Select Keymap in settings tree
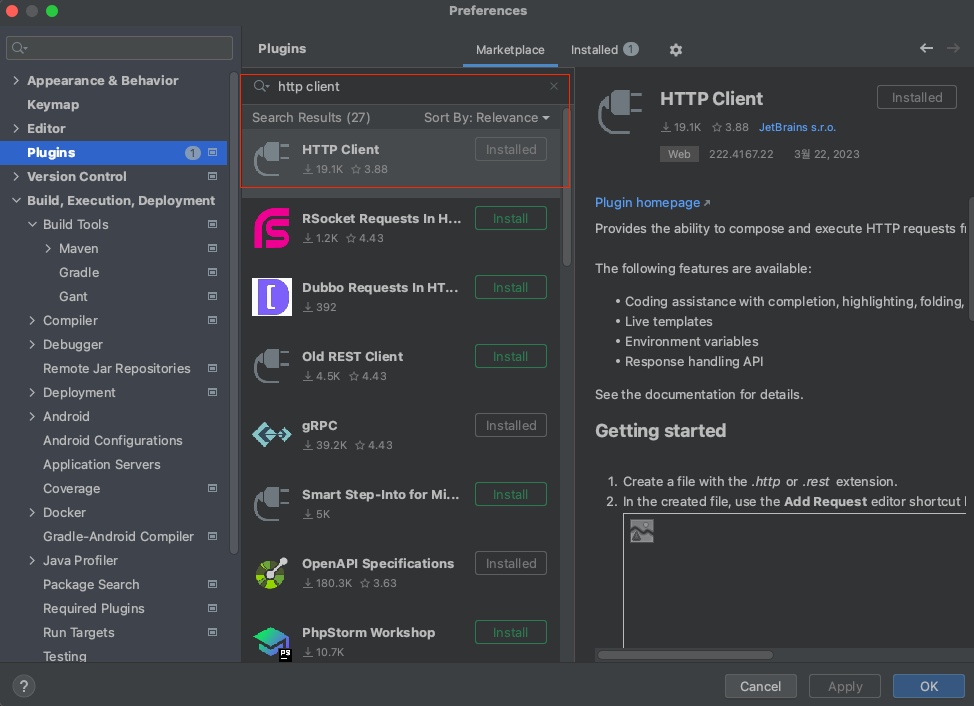 (x=53, y=104)
